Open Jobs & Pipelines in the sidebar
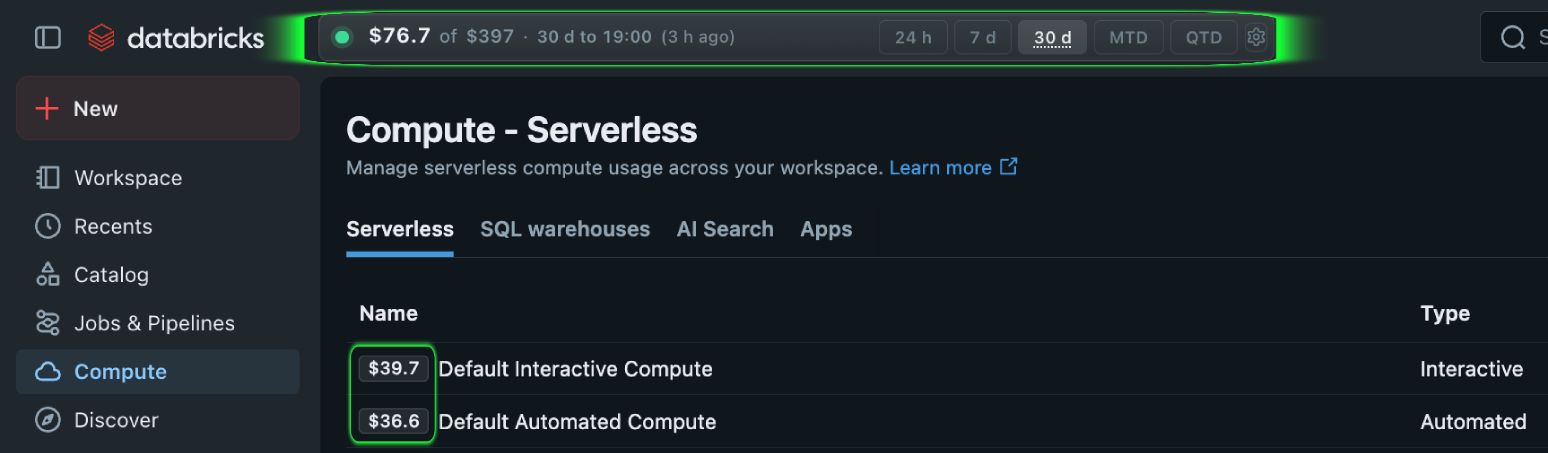The image size is (1548, 453). point(158,323)
